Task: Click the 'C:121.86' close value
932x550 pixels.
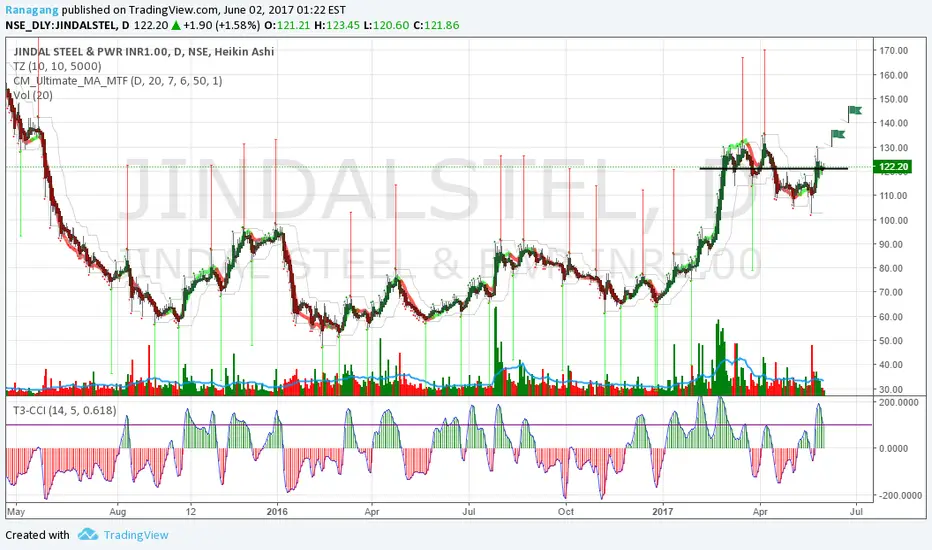Action: pos(436,25)
